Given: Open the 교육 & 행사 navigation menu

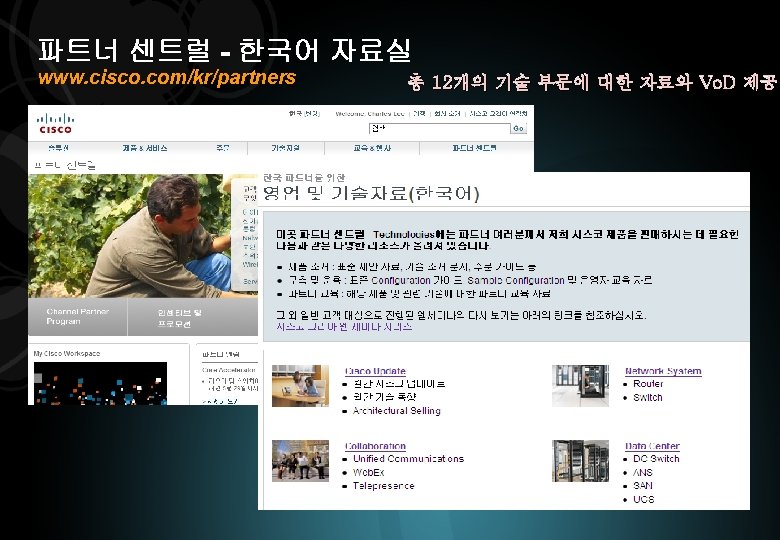Looking at the screenshot, I should click(372, 148).
